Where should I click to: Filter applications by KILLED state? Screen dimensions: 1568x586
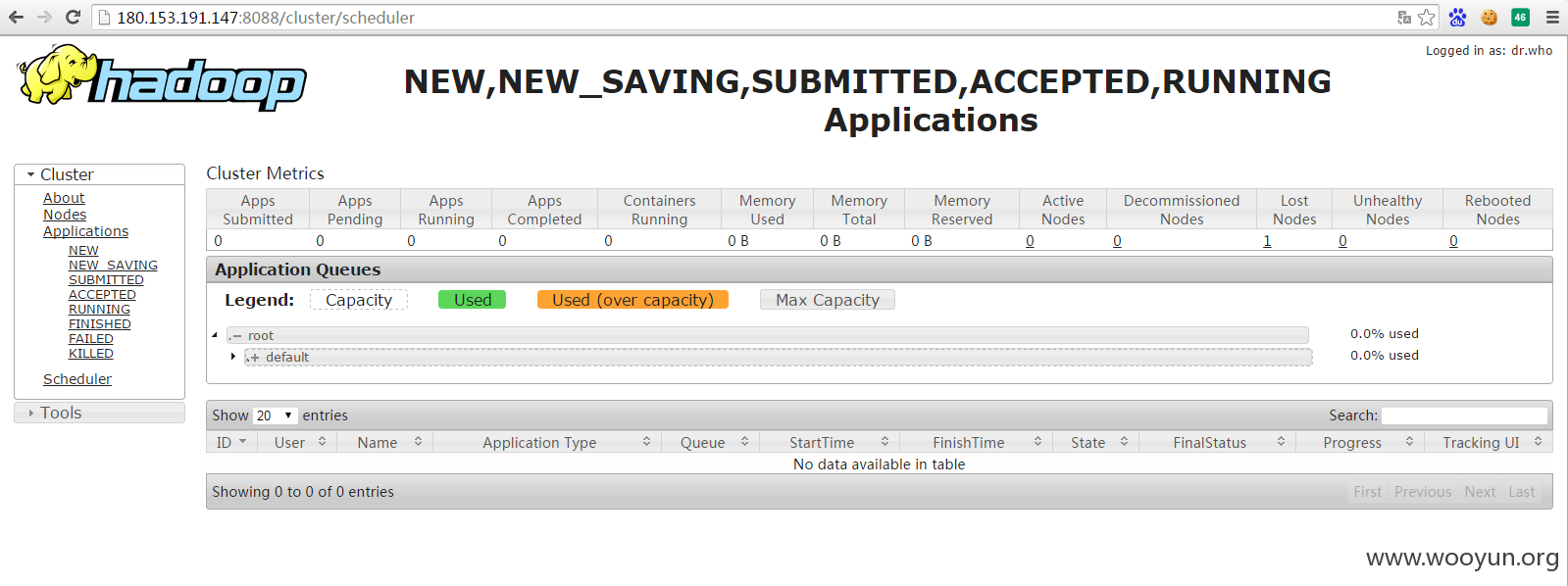[x=91, y=354]
